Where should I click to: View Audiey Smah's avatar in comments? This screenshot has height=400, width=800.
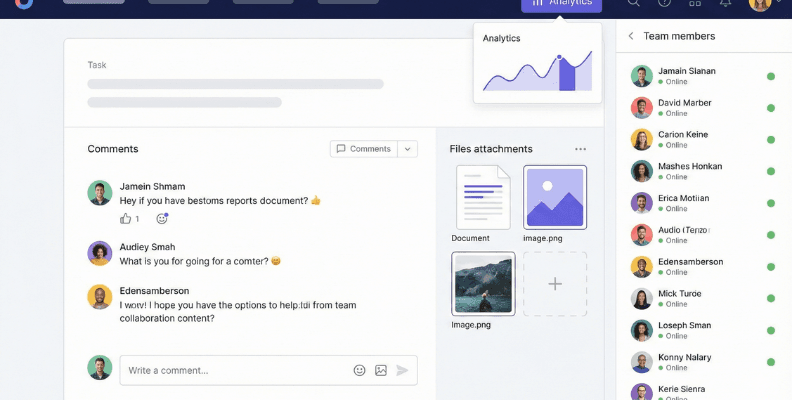pyautogui.click(x=99, y=253)
